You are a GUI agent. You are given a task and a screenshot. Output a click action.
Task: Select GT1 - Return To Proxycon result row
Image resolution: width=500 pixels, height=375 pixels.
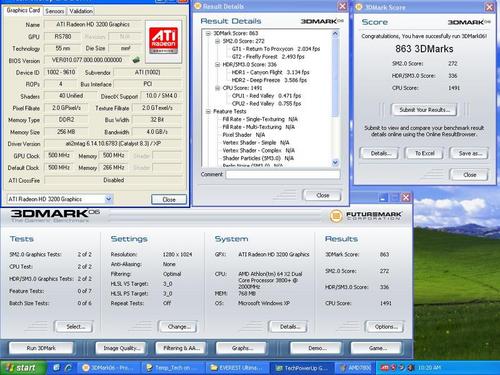276,49
